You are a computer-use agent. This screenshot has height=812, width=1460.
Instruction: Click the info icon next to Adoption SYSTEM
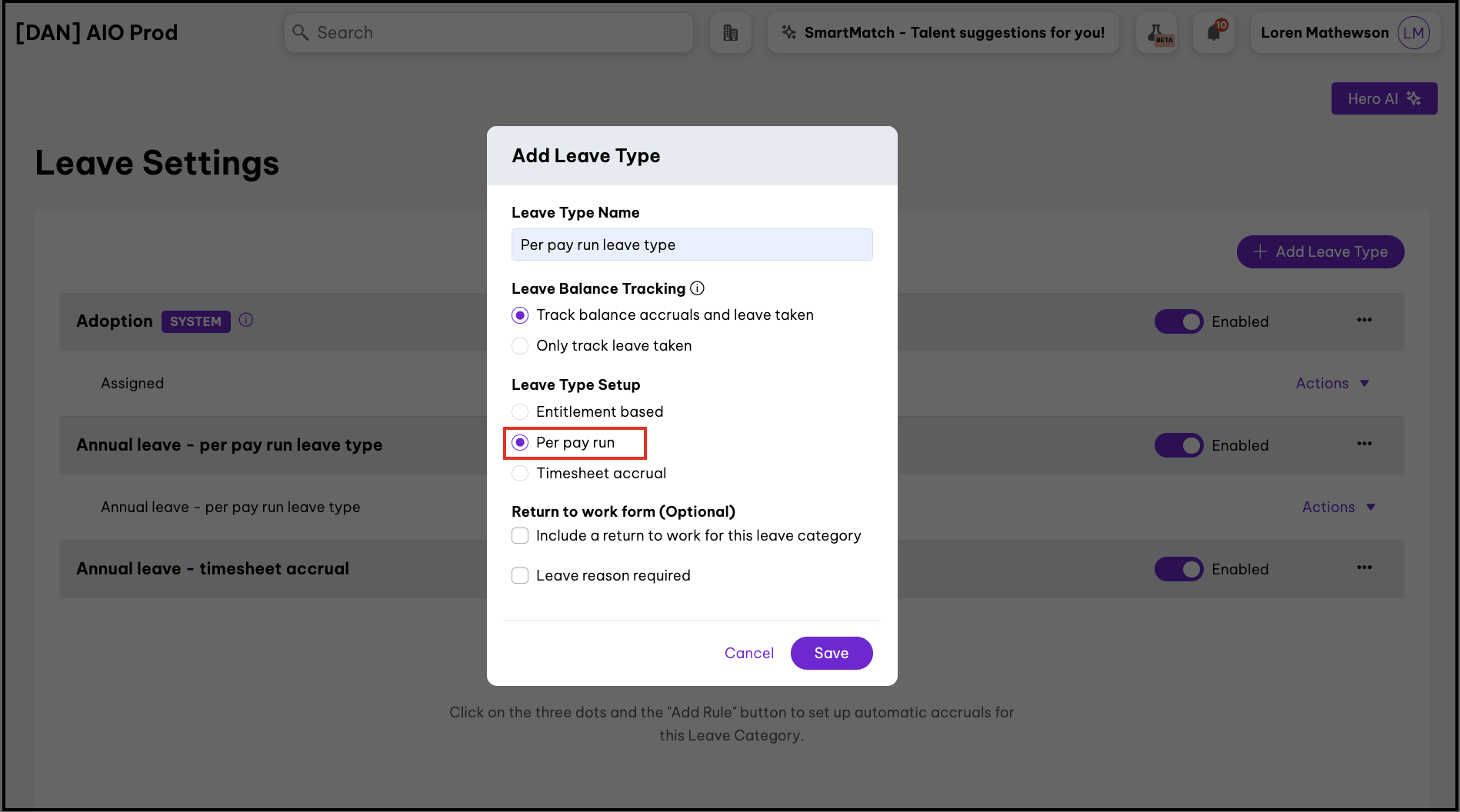[x=246, y=320]
